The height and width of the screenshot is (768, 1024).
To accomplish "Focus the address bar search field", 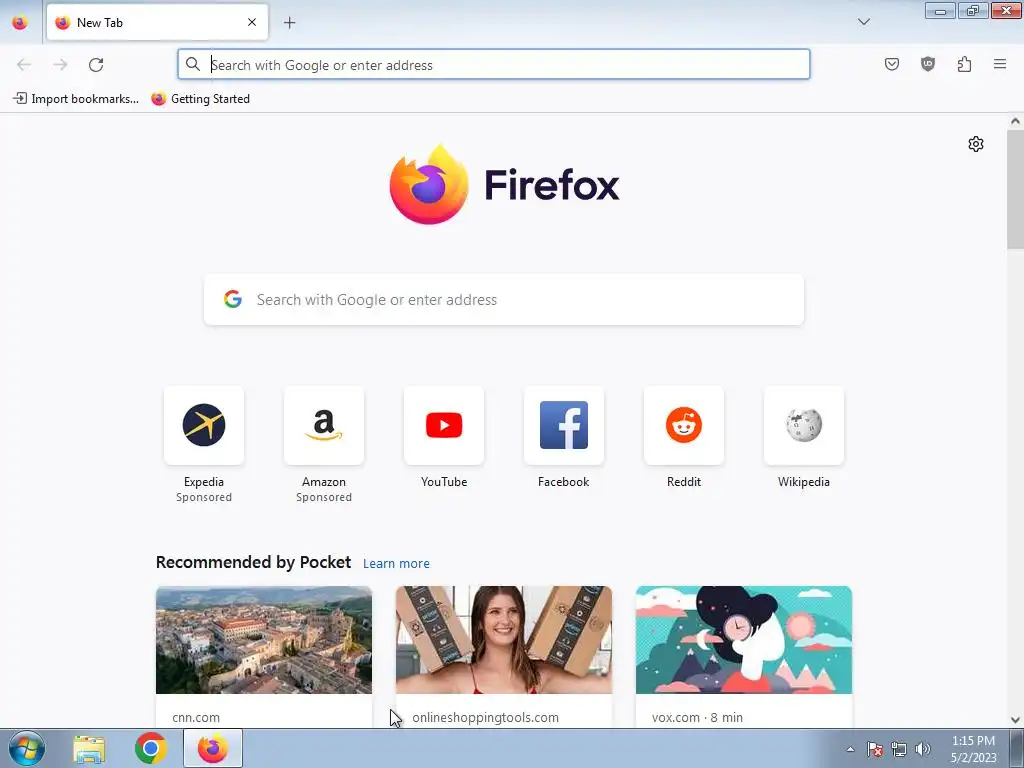I will (494, 65).
